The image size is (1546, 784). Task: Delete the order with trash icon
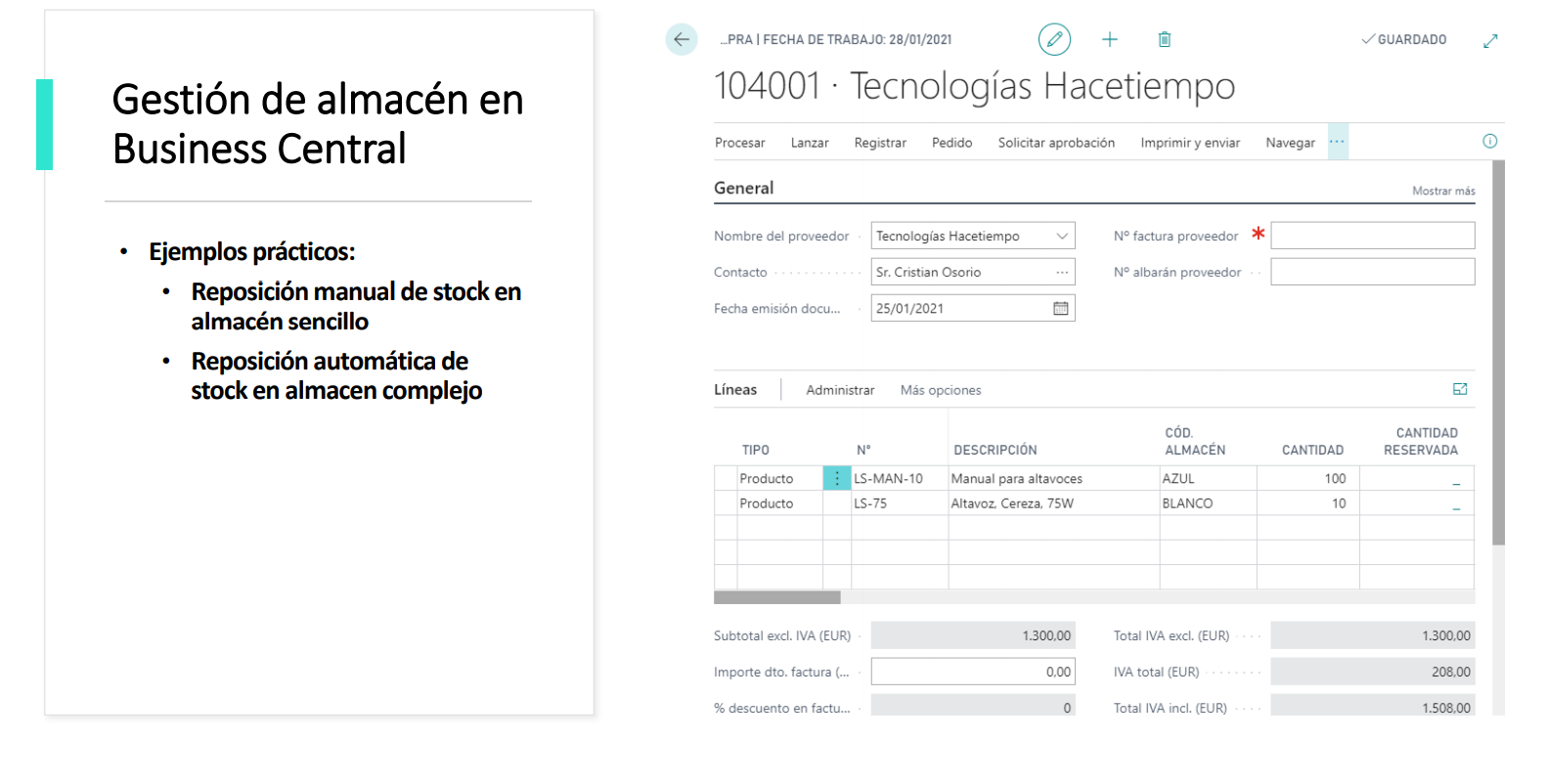1165,39
